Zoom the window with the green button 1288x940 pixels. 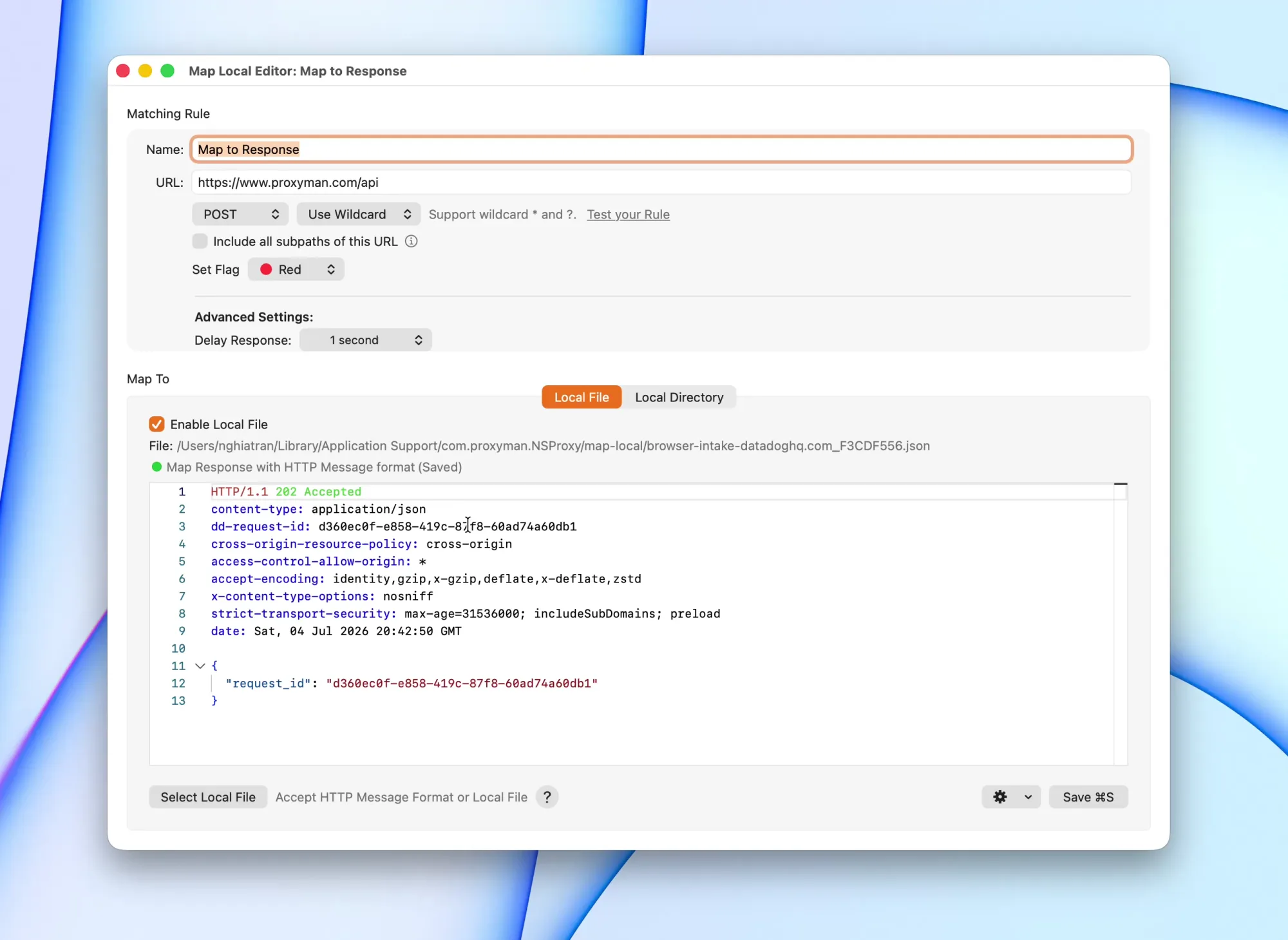click(167, 70)
